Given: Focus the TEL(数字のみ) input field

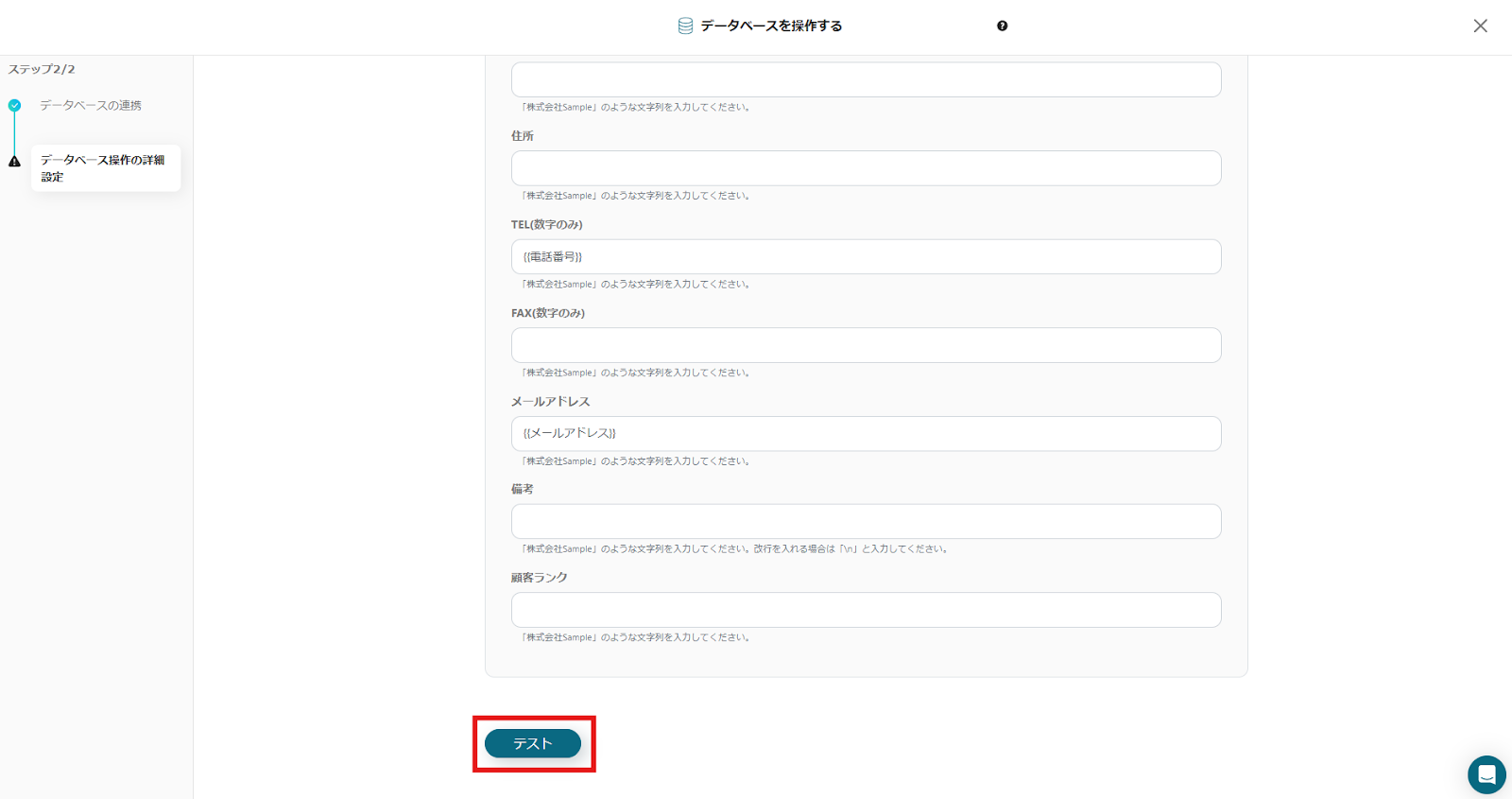Looking at the screenshot, I should pos(866,256).
